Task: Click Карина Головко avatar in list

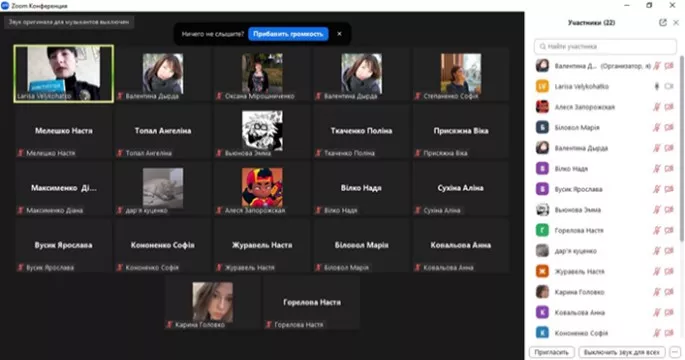Action: pyautogui.click(x=542, y=292)
